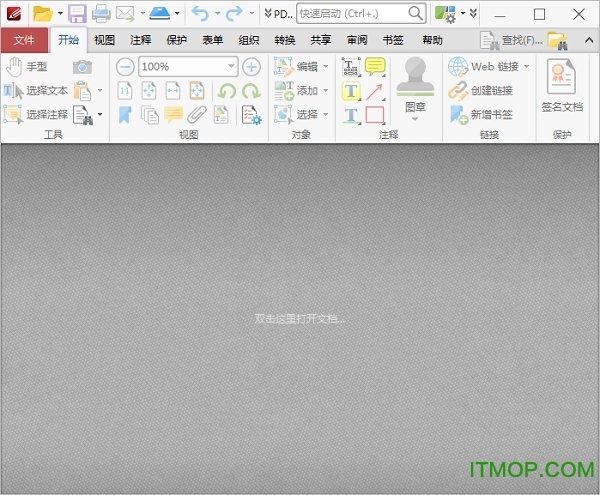This screenshot has width=600, height=495.
Task: Expand the scanner dropdown arrow
Action: [177, 13]
